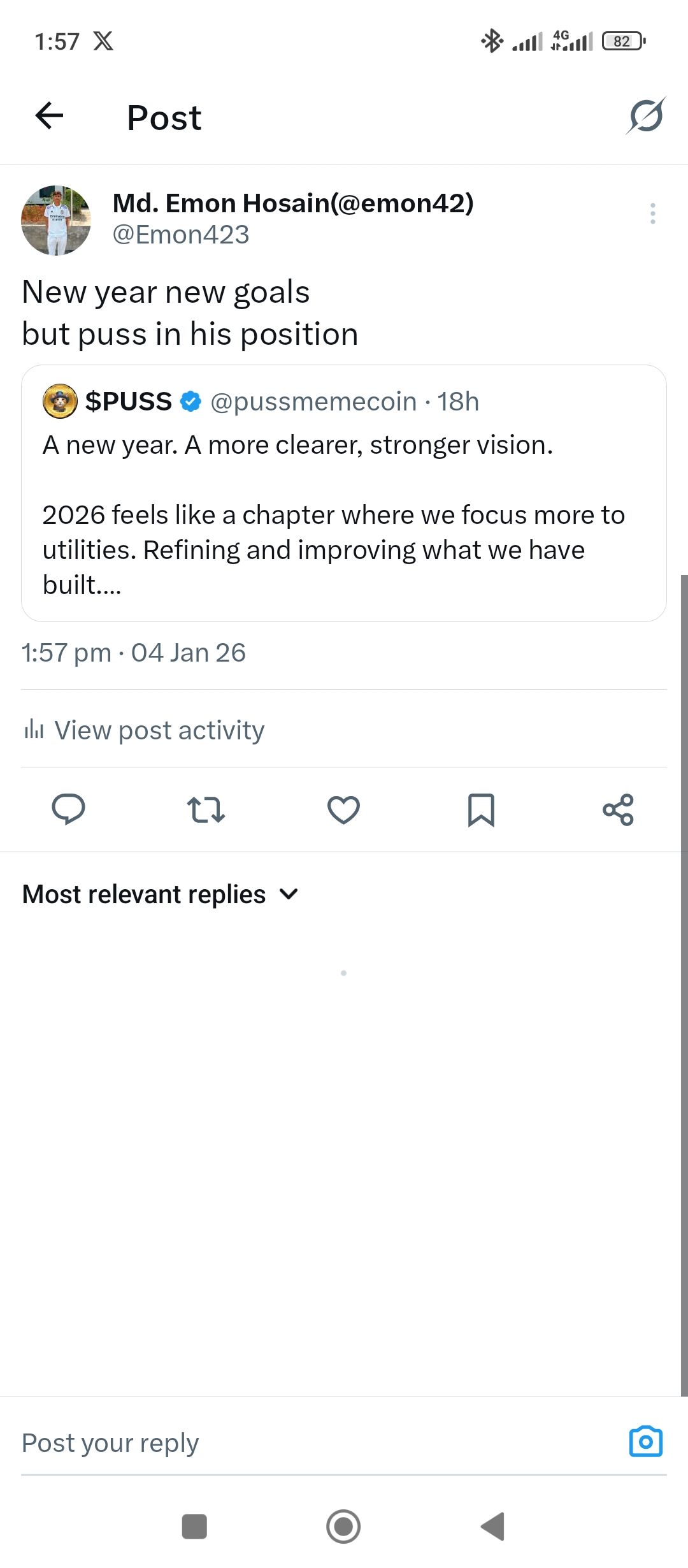Tap the repost arrows icon

(x=206, y=809)
